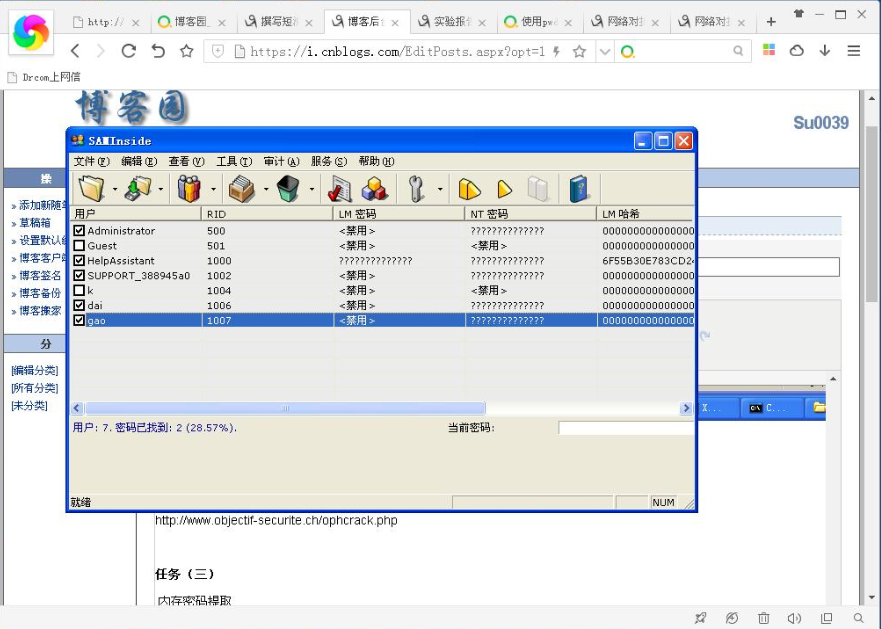
Task: Start attack with the double yellow arrow icon
Action: [x=469, y=189]
